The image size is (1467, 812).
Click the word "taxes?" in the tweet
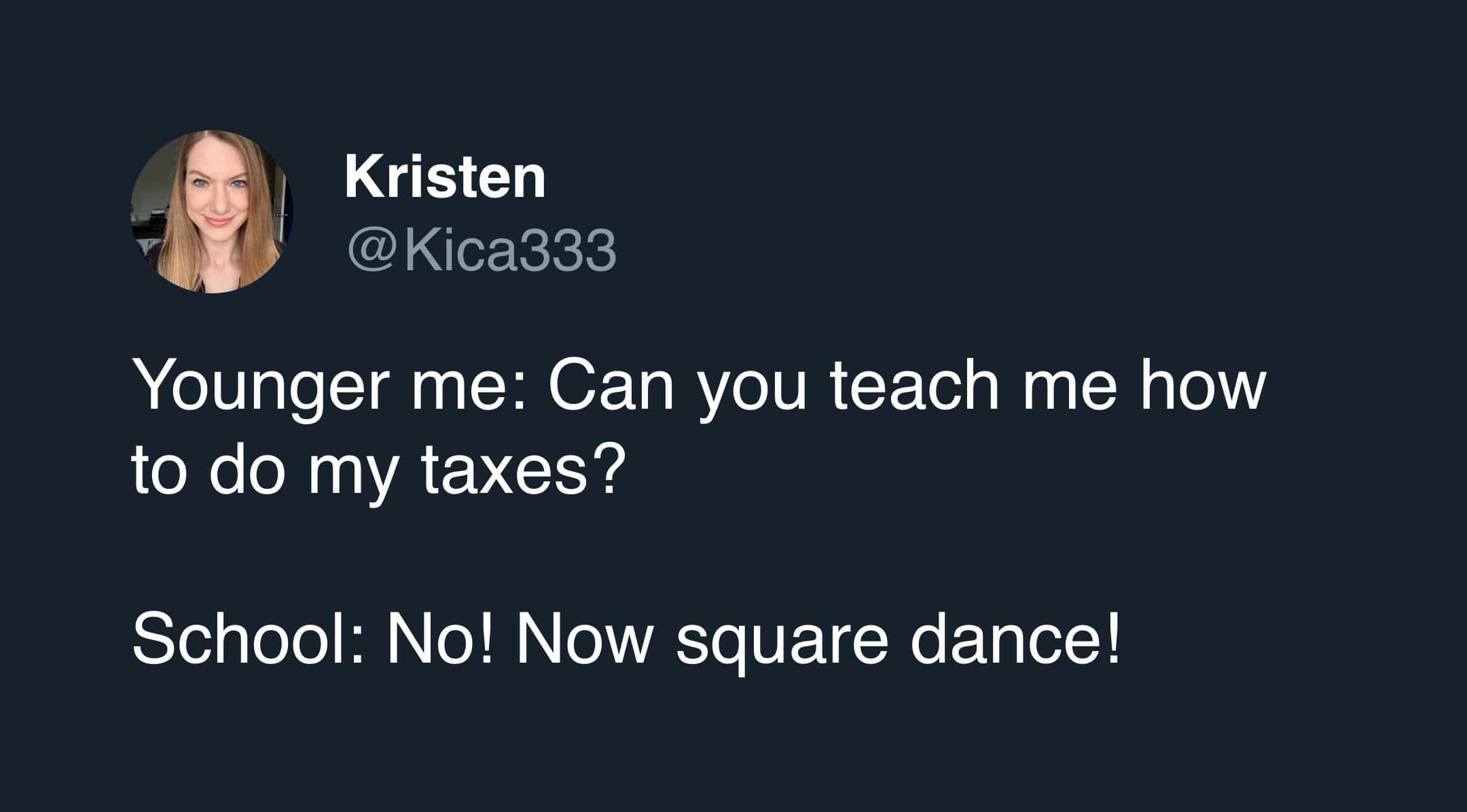coord(521,471)
